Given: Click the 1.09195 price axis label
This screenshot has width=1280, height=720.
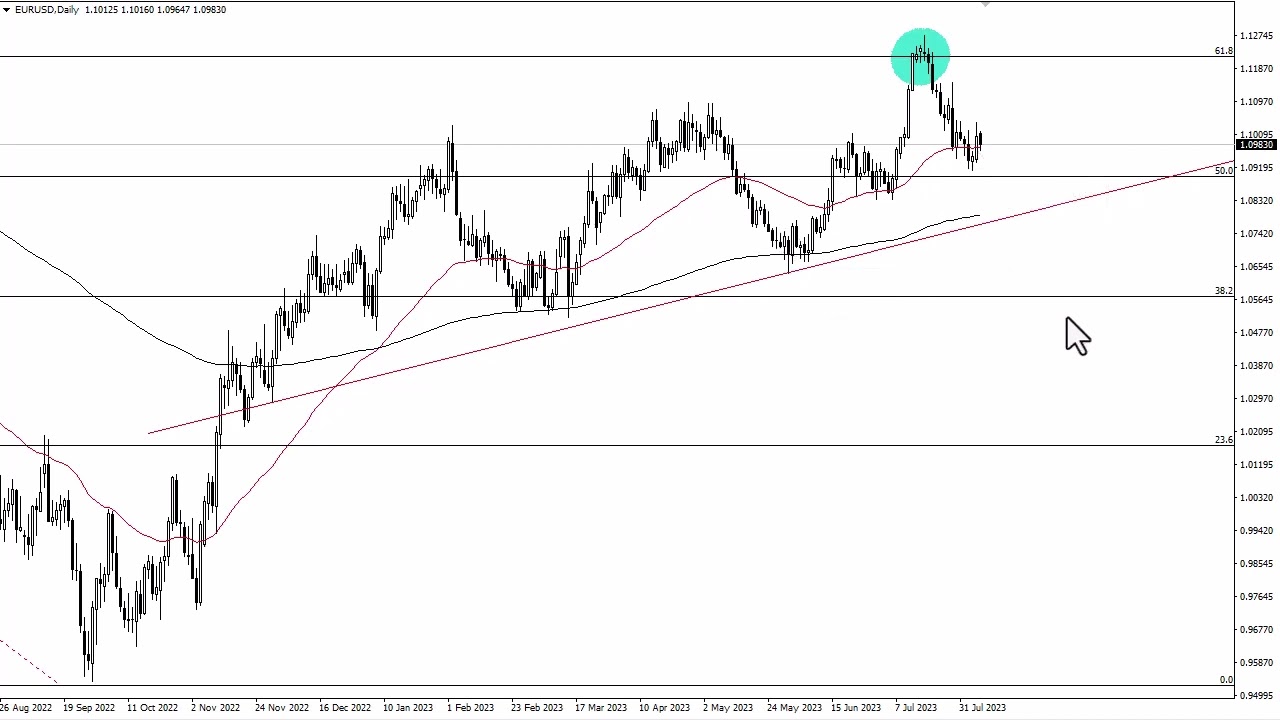Looking at the screenshot, I should click(1257, 168).
